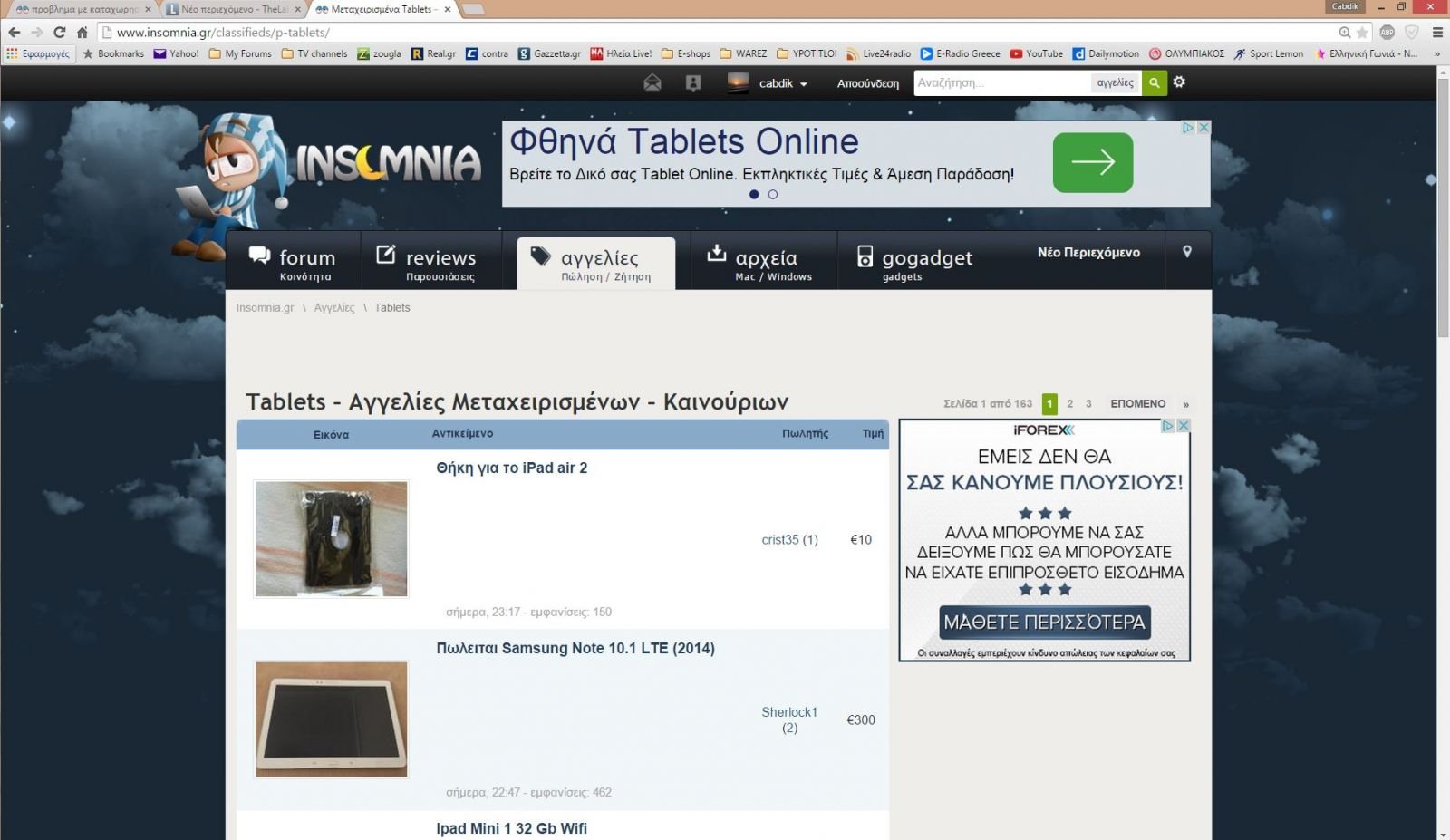Open seller crist35 profile
The height and width of the screenshot is (840, 1450).
click(x=789, y=539)
